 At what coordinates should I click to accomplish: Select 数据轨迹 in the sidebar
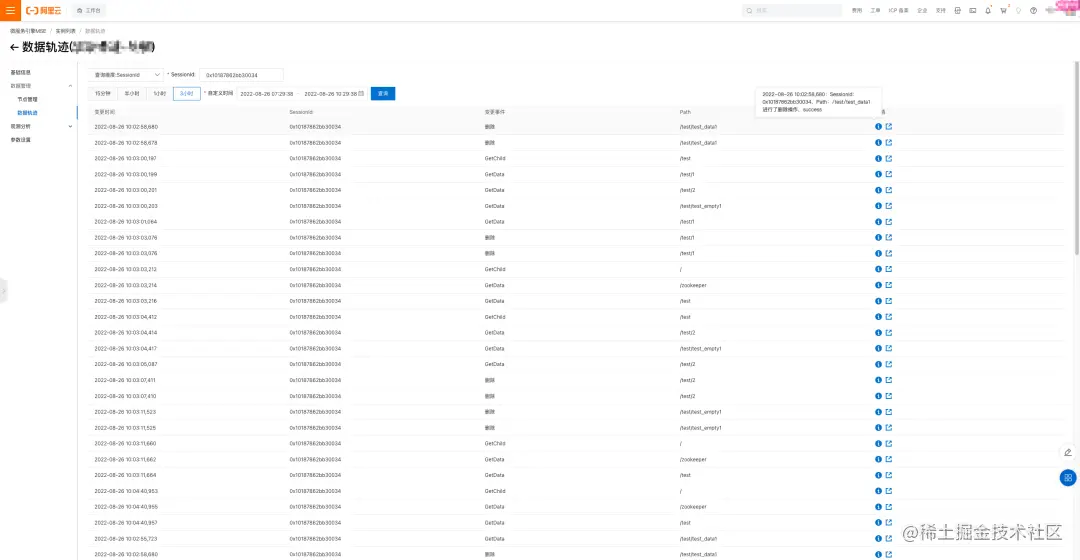[x=28, y=113]
